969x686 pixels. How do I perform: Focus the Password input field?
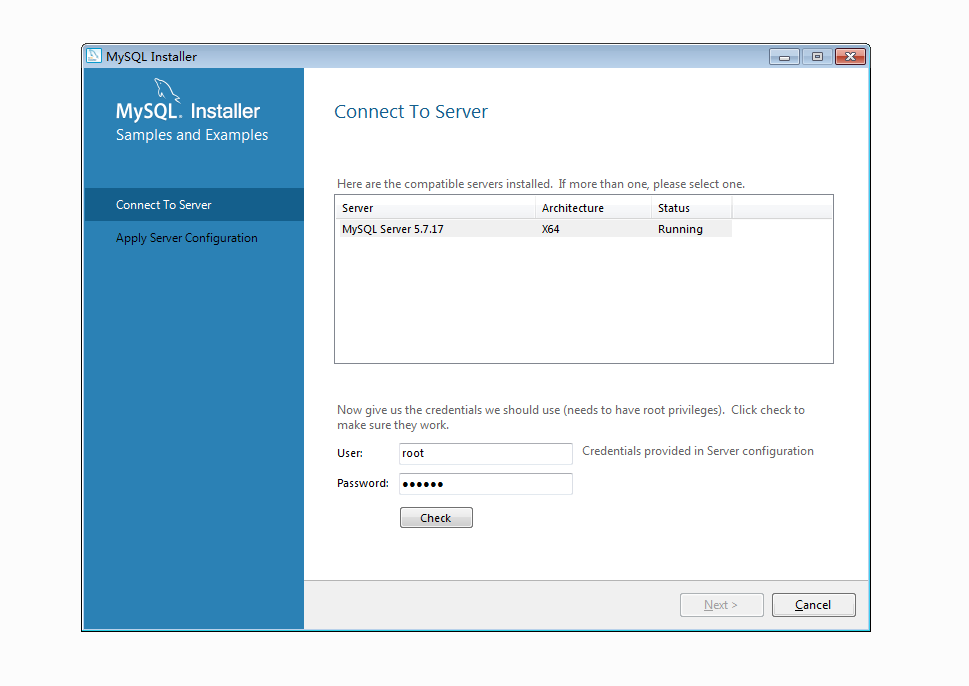(486, 484)
